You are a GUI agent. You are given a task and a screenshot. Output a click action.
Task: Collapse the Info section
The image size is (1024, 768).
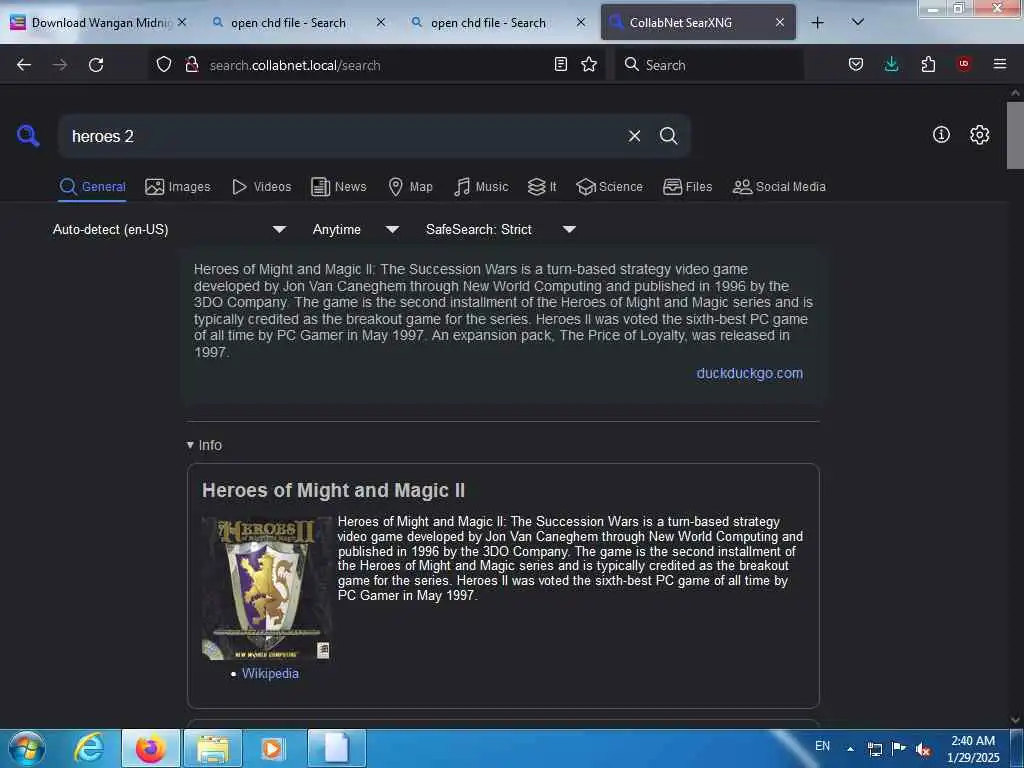[x=204, y=445]
